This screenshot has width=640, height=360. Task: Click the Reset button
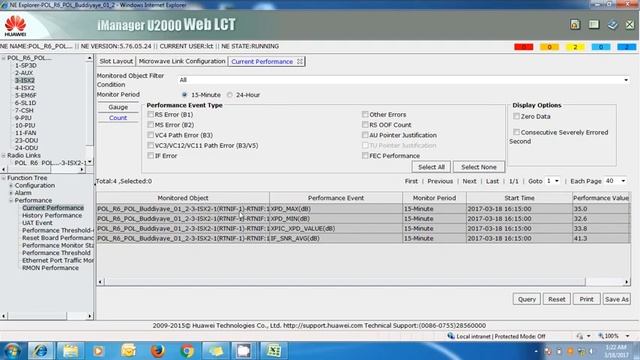coord(557,299)
